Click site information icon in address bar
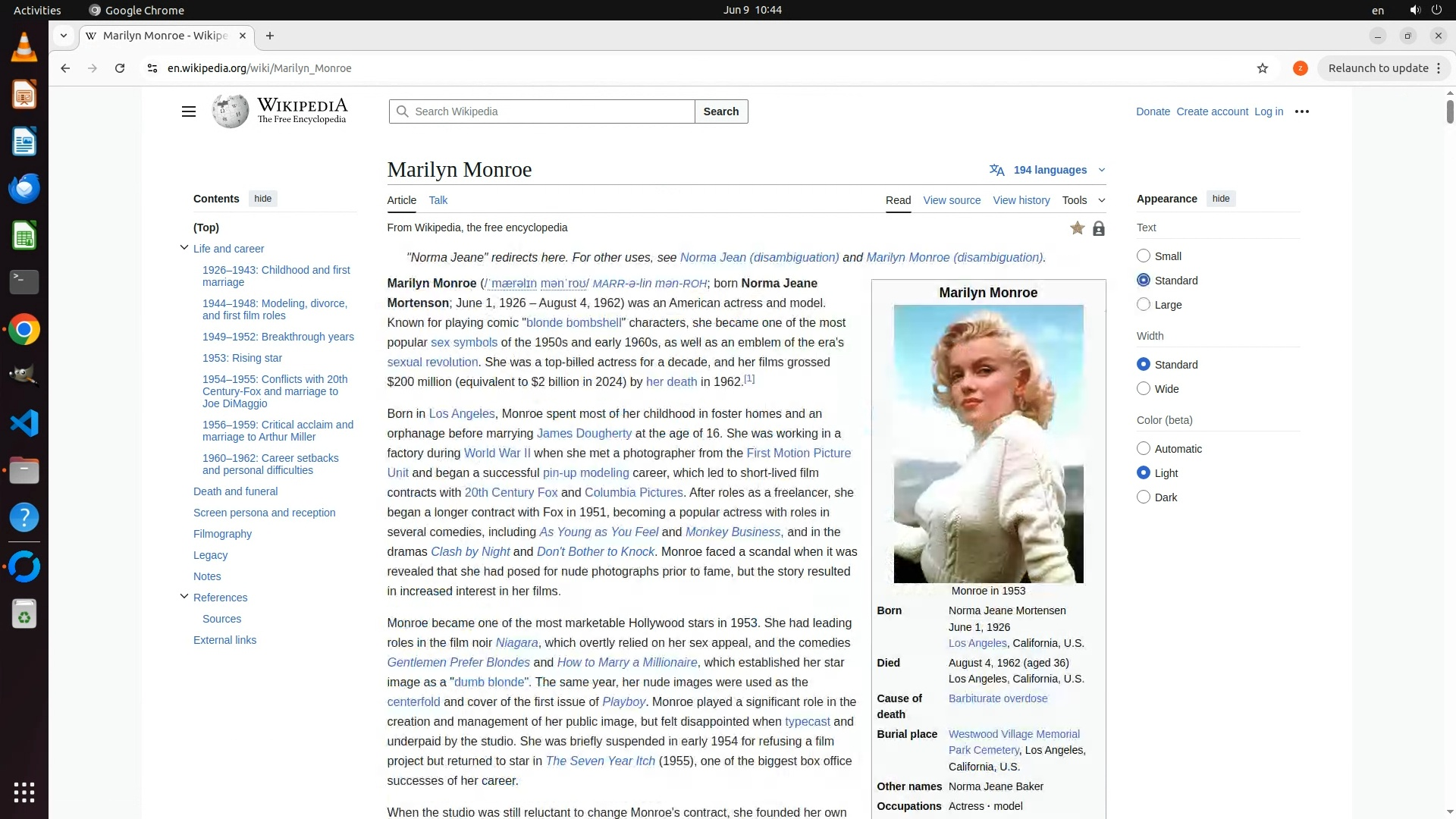The image size is (1456, 819). pyautogui.click(x=152, y=68)
